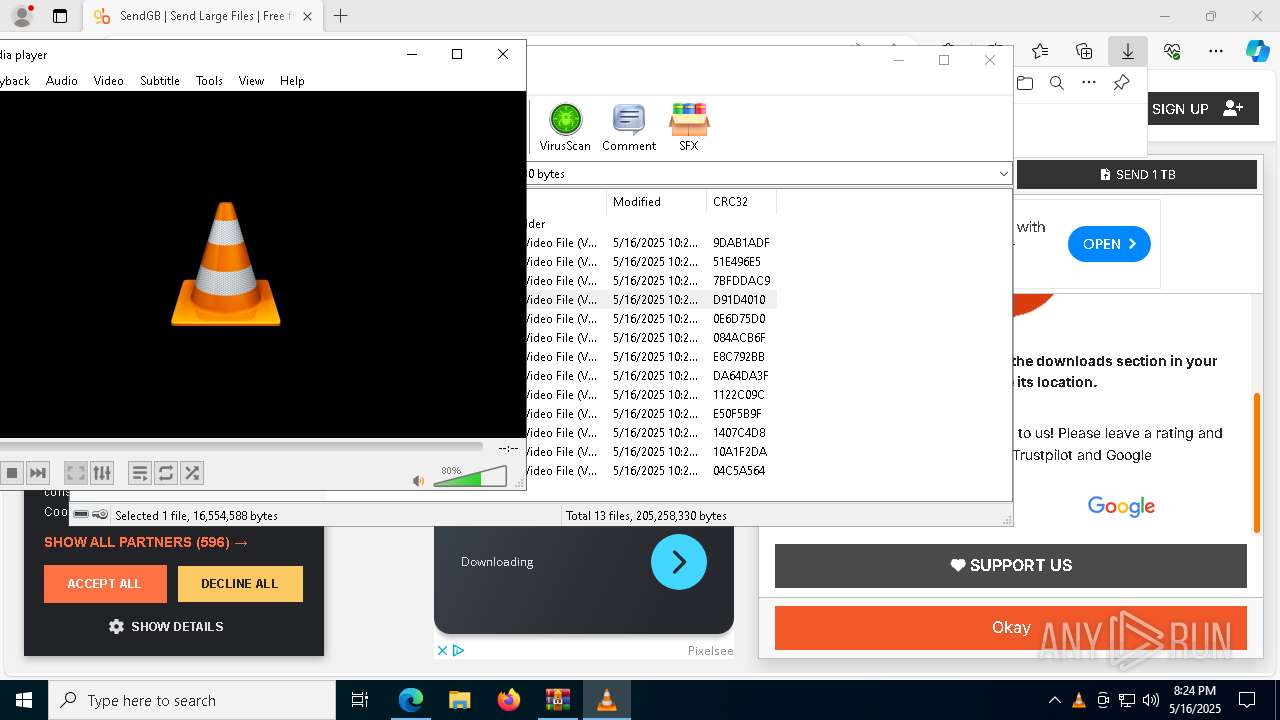Screen dimensions: 1280x720
Task: Open Edge favorites list
Action: pos(1040,51)
